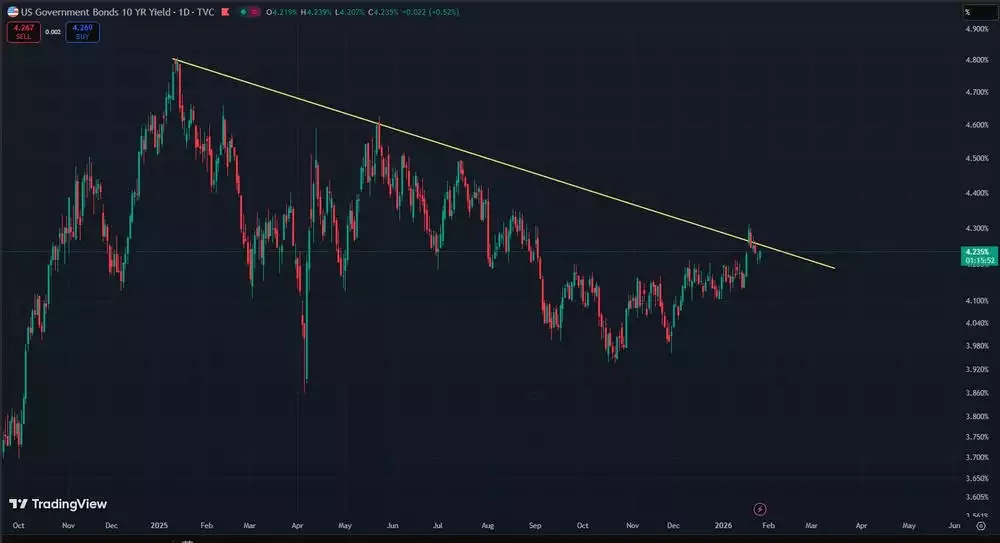Click the 3.700% price axis label
The image size is (1000, 543).
click(x=977, y=457)
